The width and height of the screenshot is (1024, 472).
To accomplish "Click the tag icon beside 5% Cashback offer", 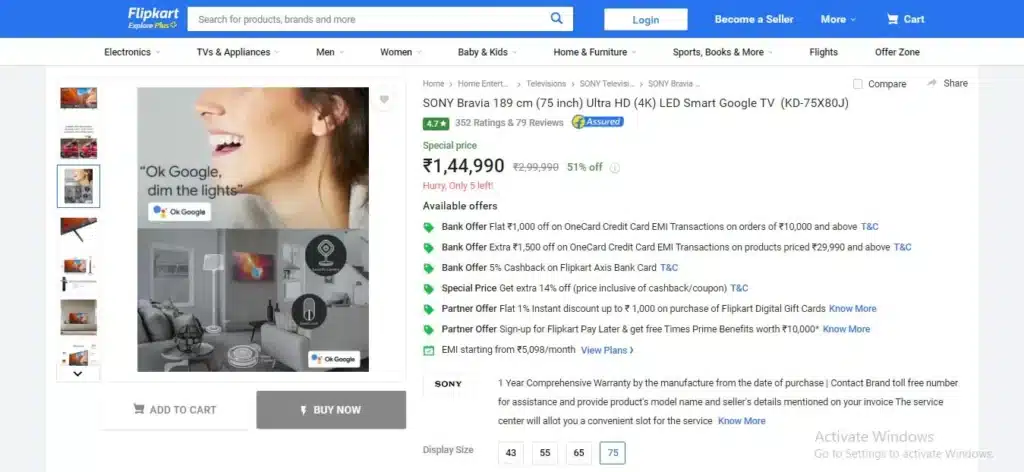I will click(x=428, y=268).
